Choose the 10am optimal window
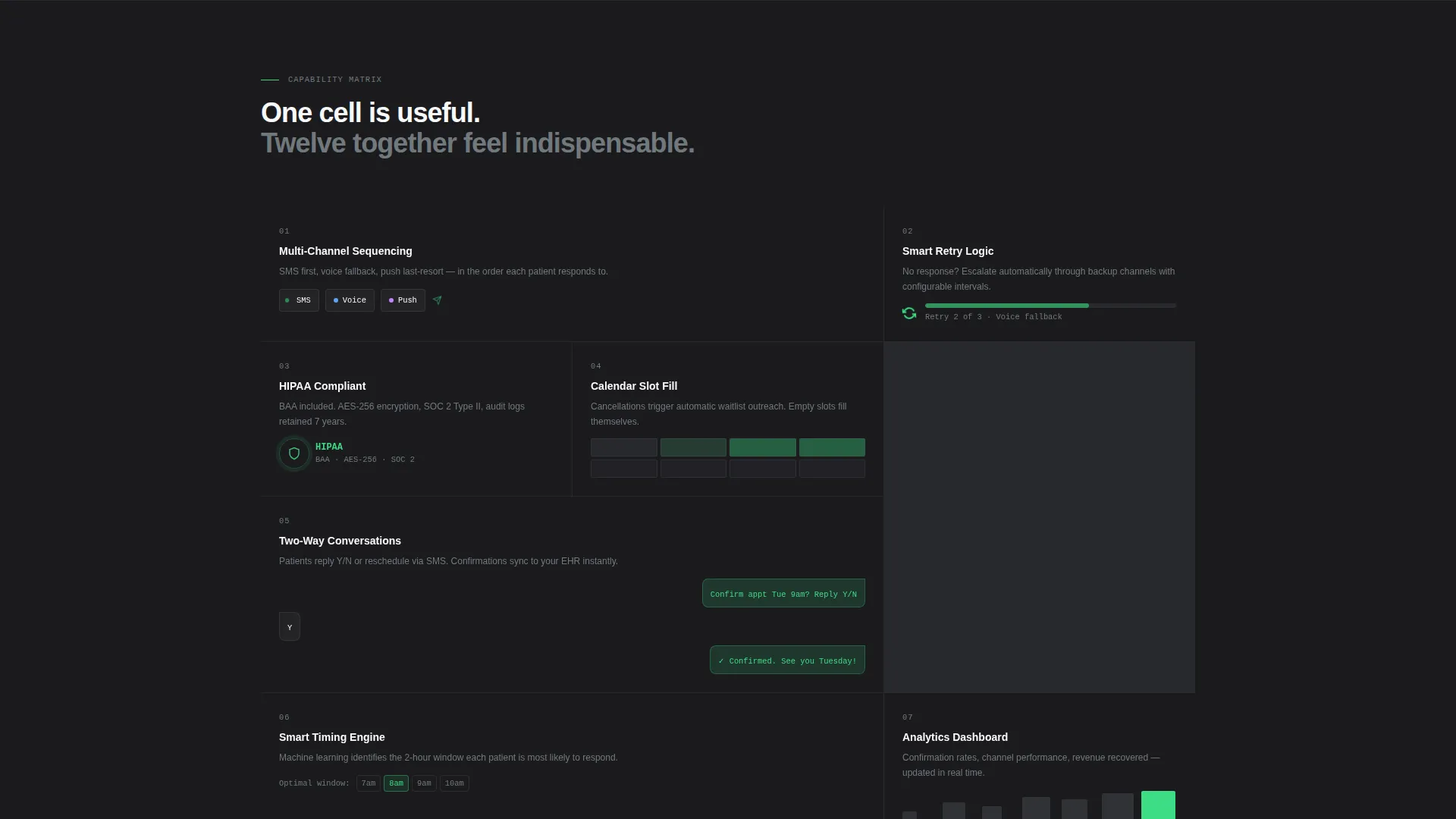1456x819 pixels. click(454, 783)
